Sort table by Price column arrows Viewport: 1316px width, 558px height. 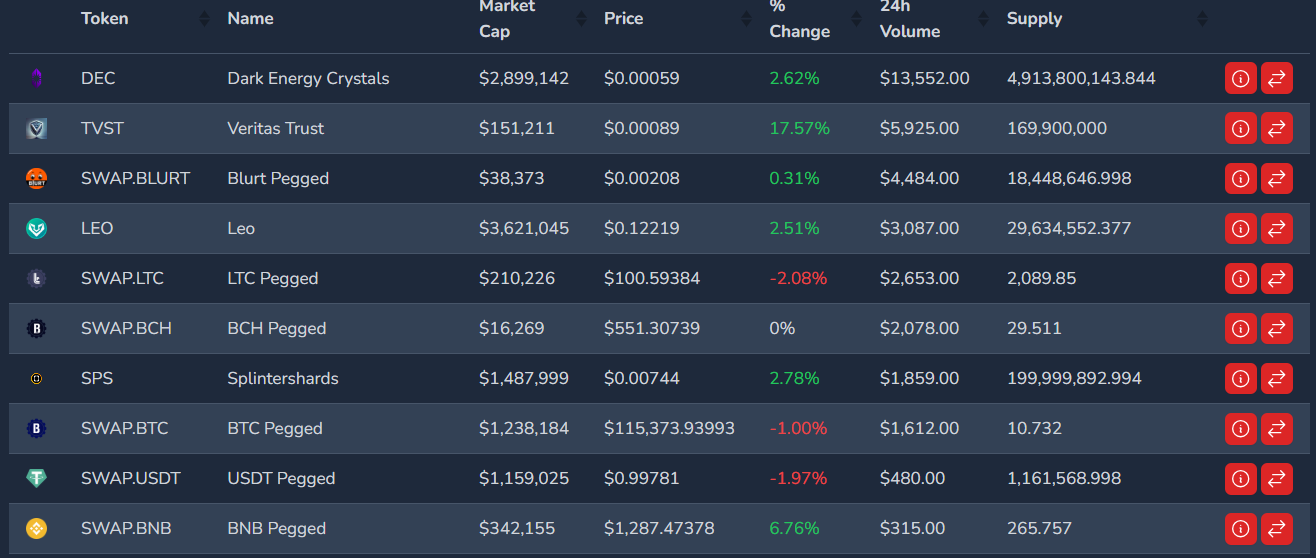pos(746,19)
